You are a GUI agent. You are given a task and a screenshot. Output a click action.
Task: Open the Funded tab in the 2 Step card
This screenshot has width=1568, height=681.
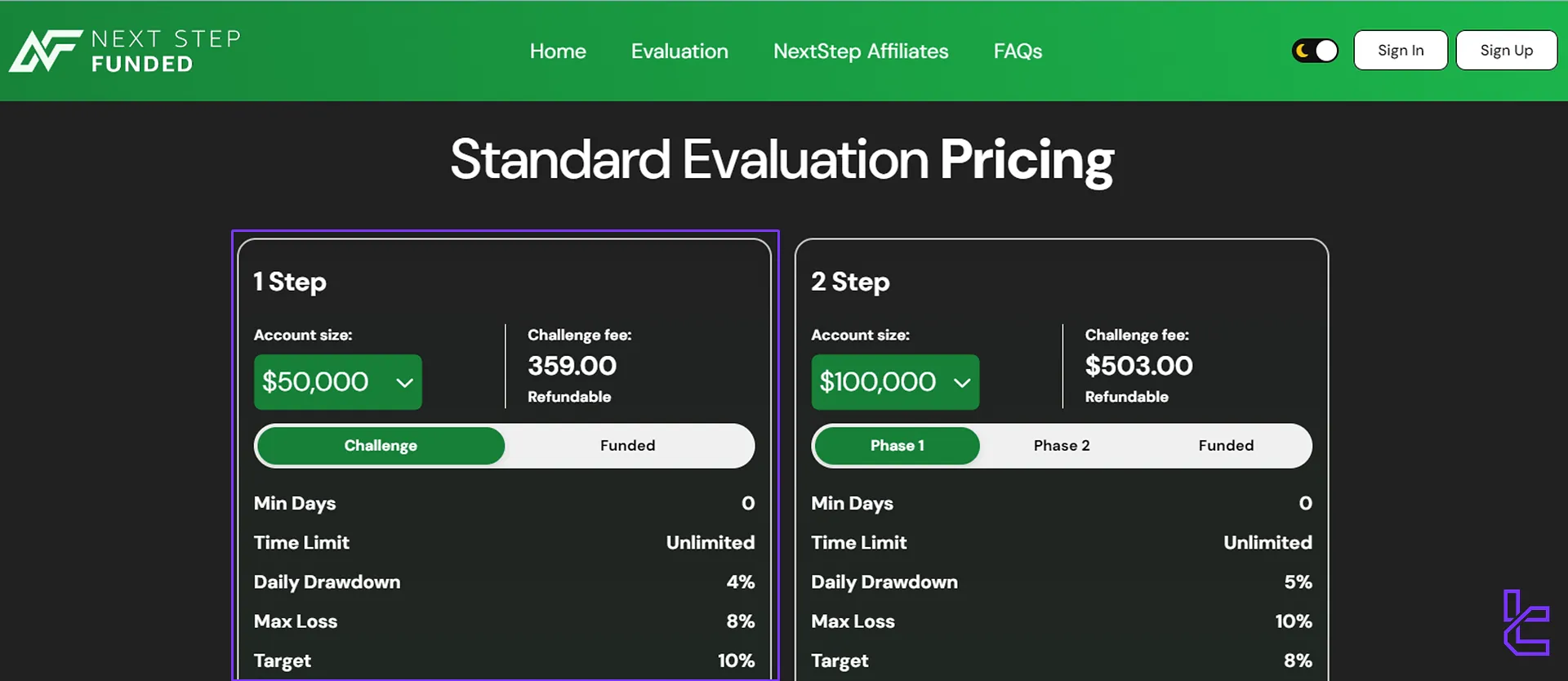(1226, 445)
